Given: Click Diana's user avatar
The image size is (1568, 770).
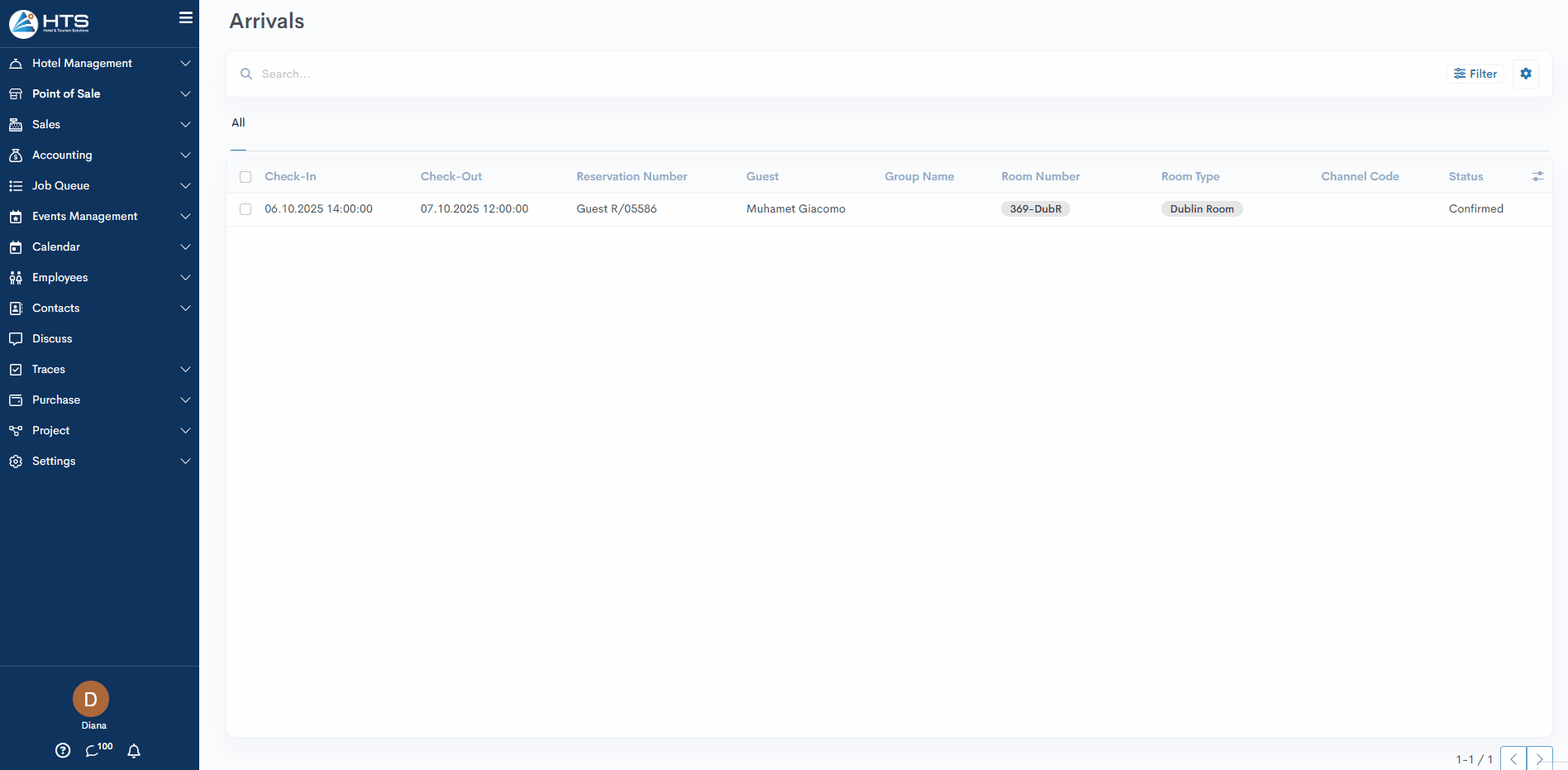Looking at the screenshot, I should point(91,699).
